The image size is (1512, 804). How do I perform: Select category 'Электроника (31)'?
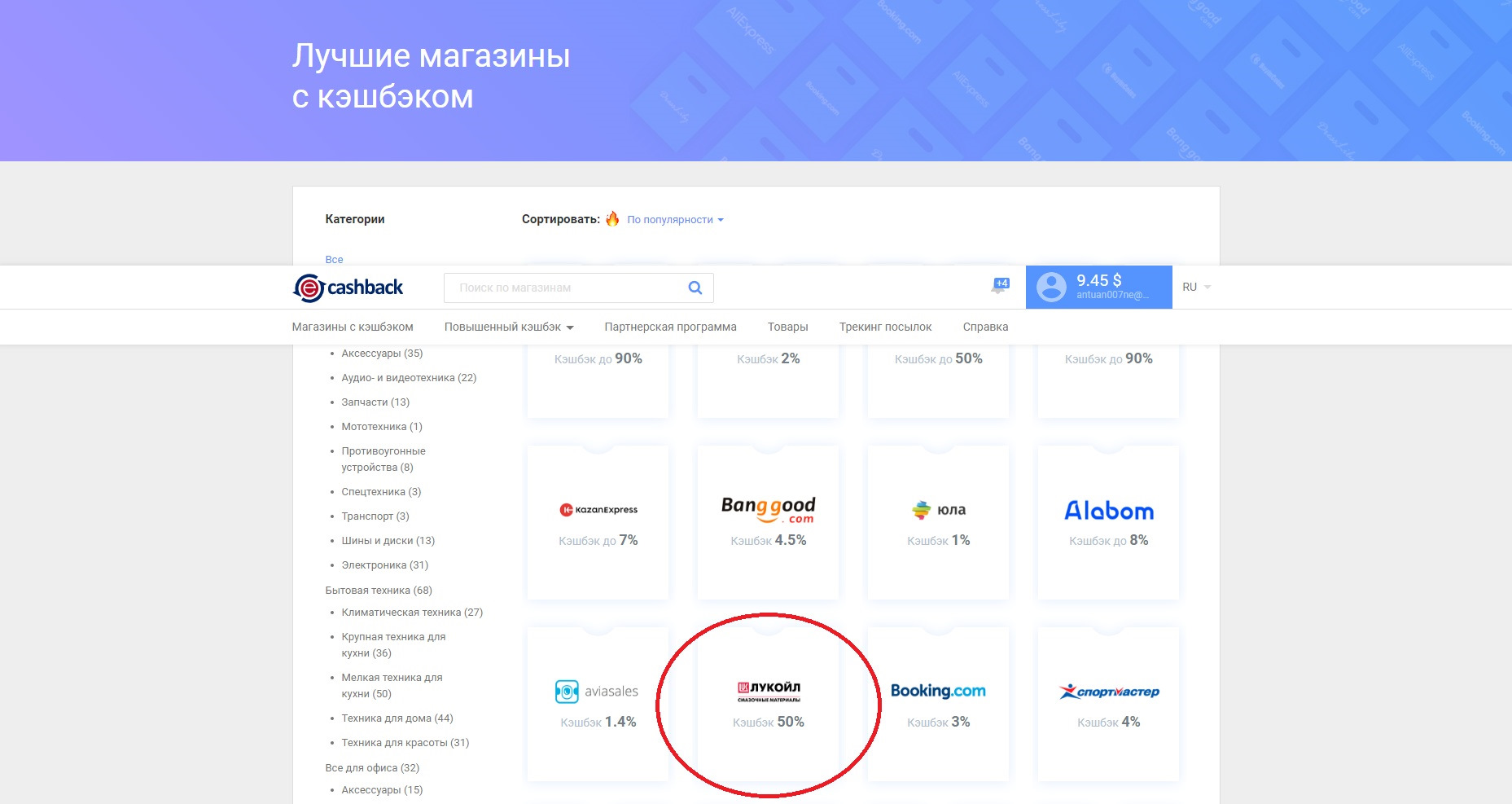[x=384, y=565]
